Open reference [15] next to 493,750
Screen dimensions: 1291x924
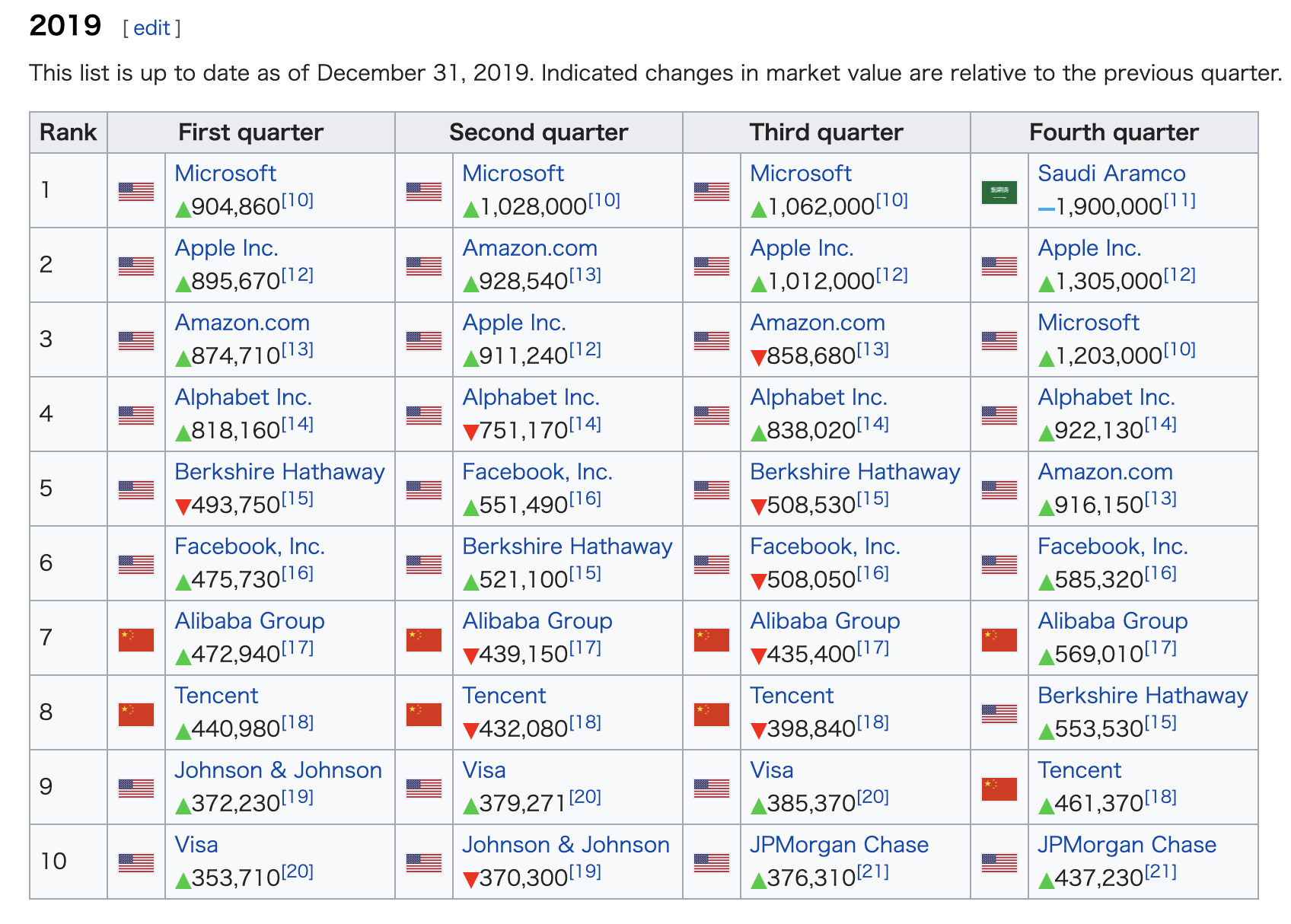pyautogui.click(x=298, y=499)
